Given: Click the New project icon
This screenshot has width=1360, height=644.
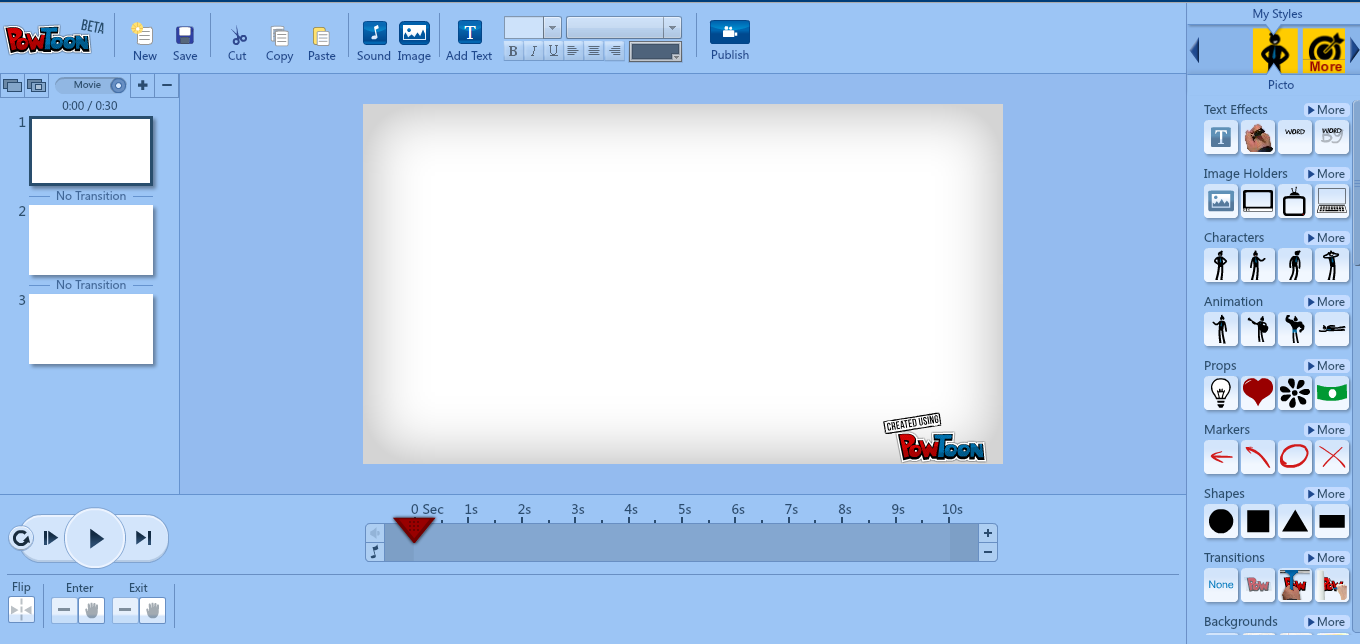Looking at the screenshot, I should [144, 35].
